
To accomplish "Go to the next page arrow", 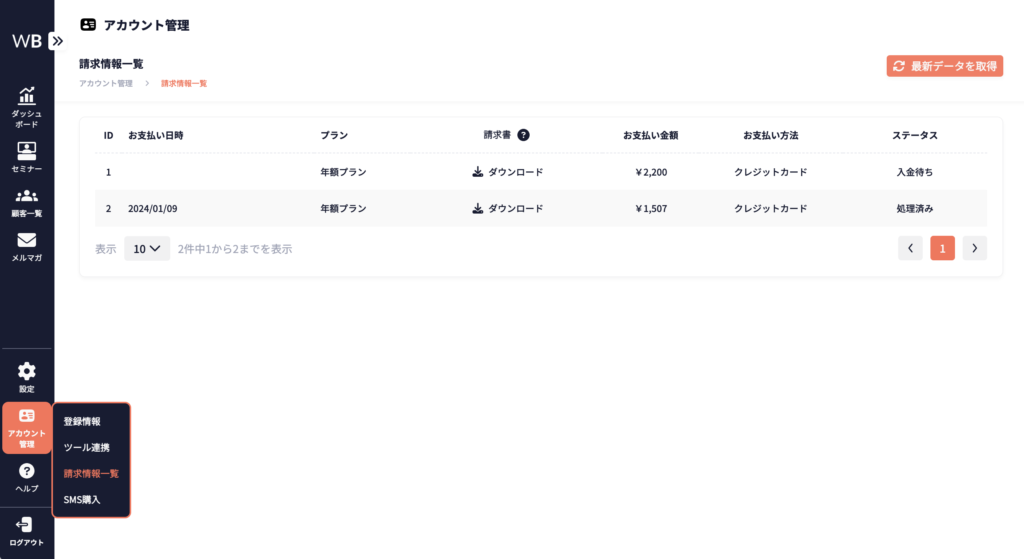I will [974, 248].
